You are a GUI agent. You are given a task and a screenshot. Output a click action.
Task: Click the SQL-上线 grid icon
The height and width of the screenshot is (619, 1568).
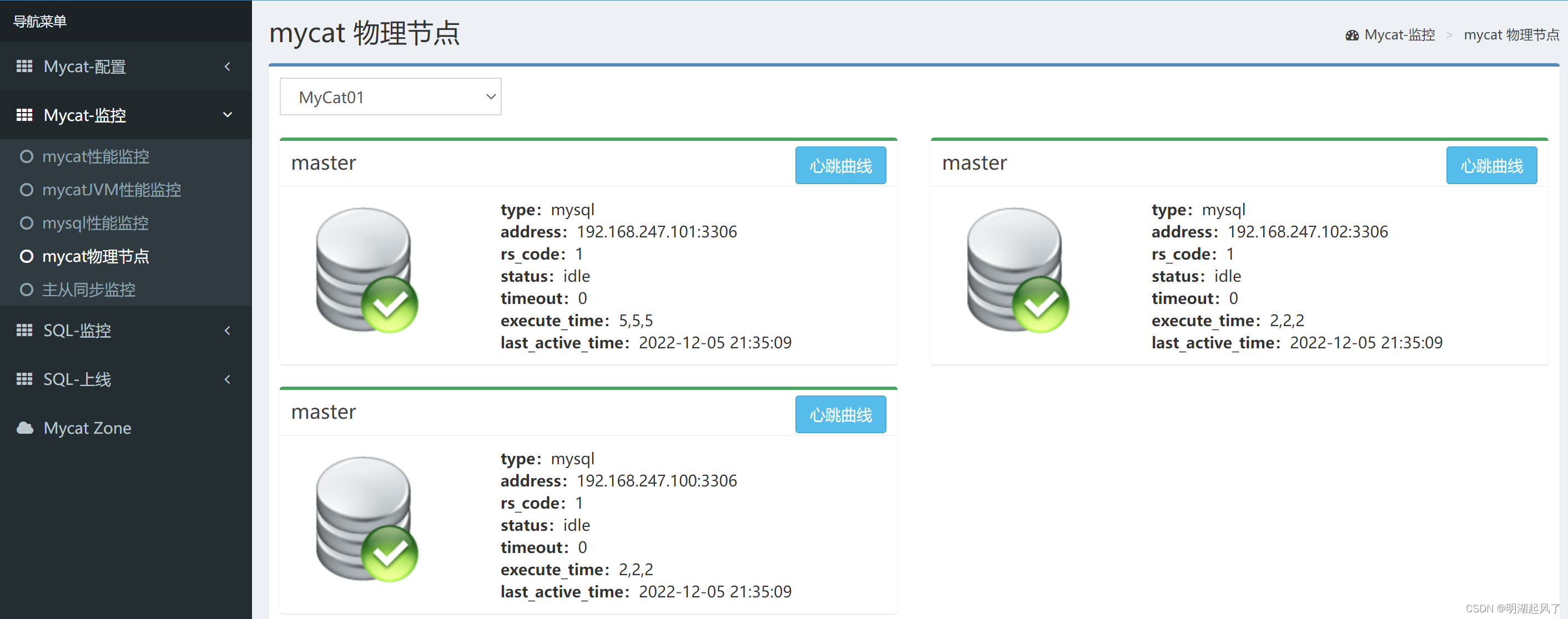(24, 379)
